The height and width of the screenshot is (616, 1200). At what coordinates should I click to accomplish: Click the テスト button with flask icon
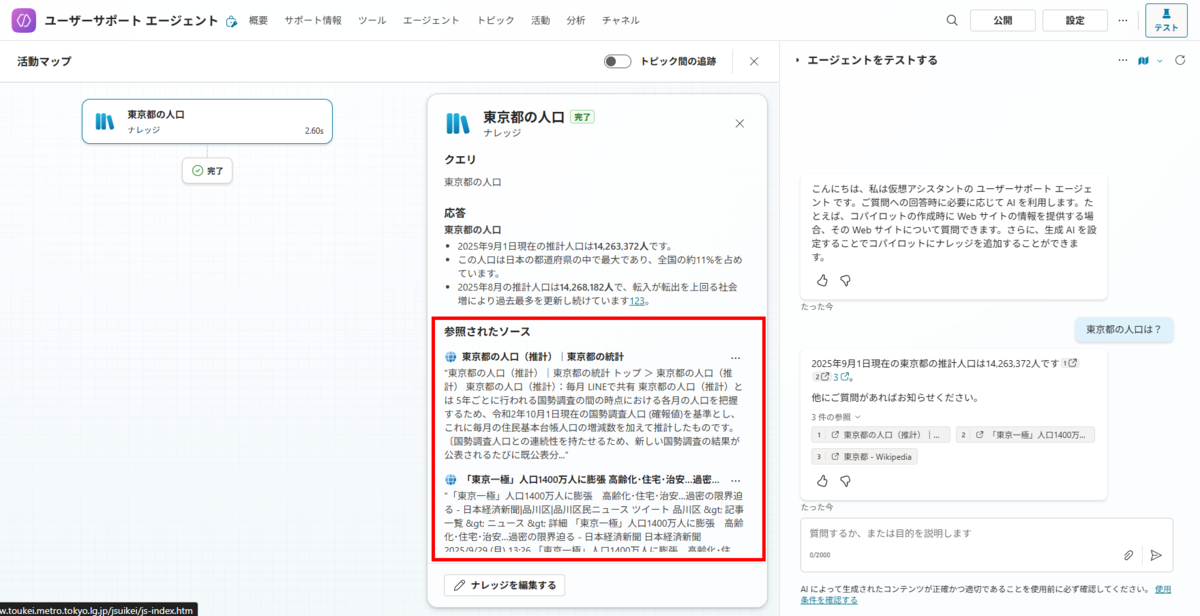(x=1166, y=20)
